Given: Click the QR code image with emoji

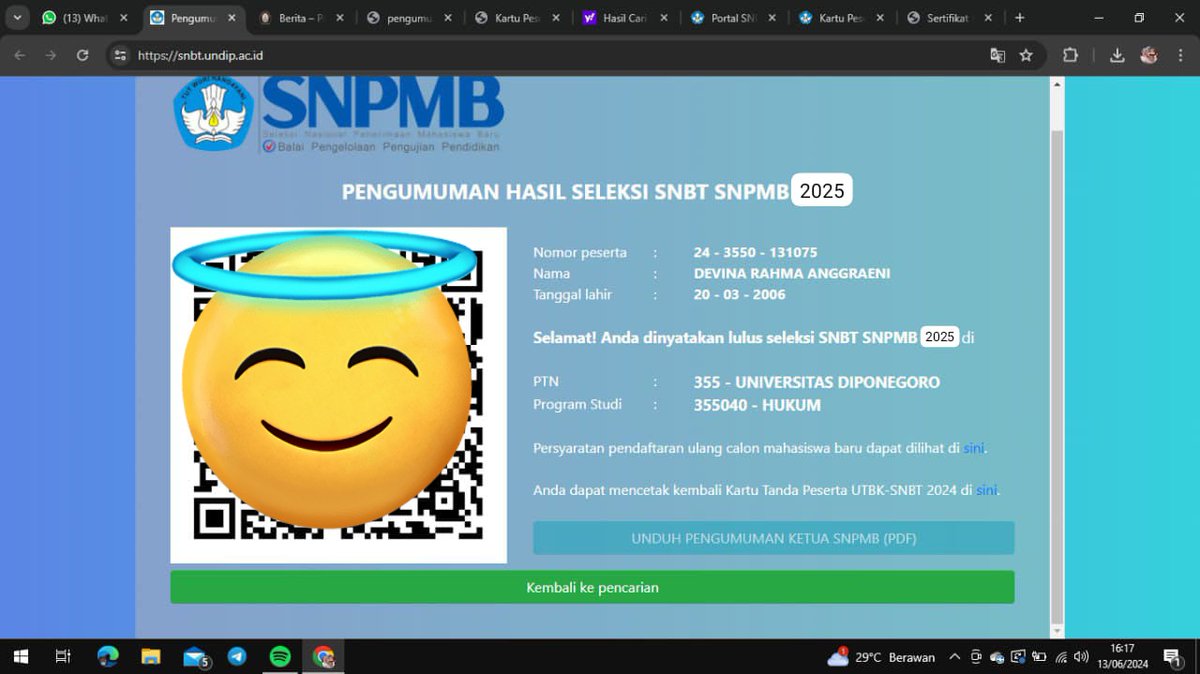Looking at the screenshot, I should pyautogui.click(x=338, y=395).
